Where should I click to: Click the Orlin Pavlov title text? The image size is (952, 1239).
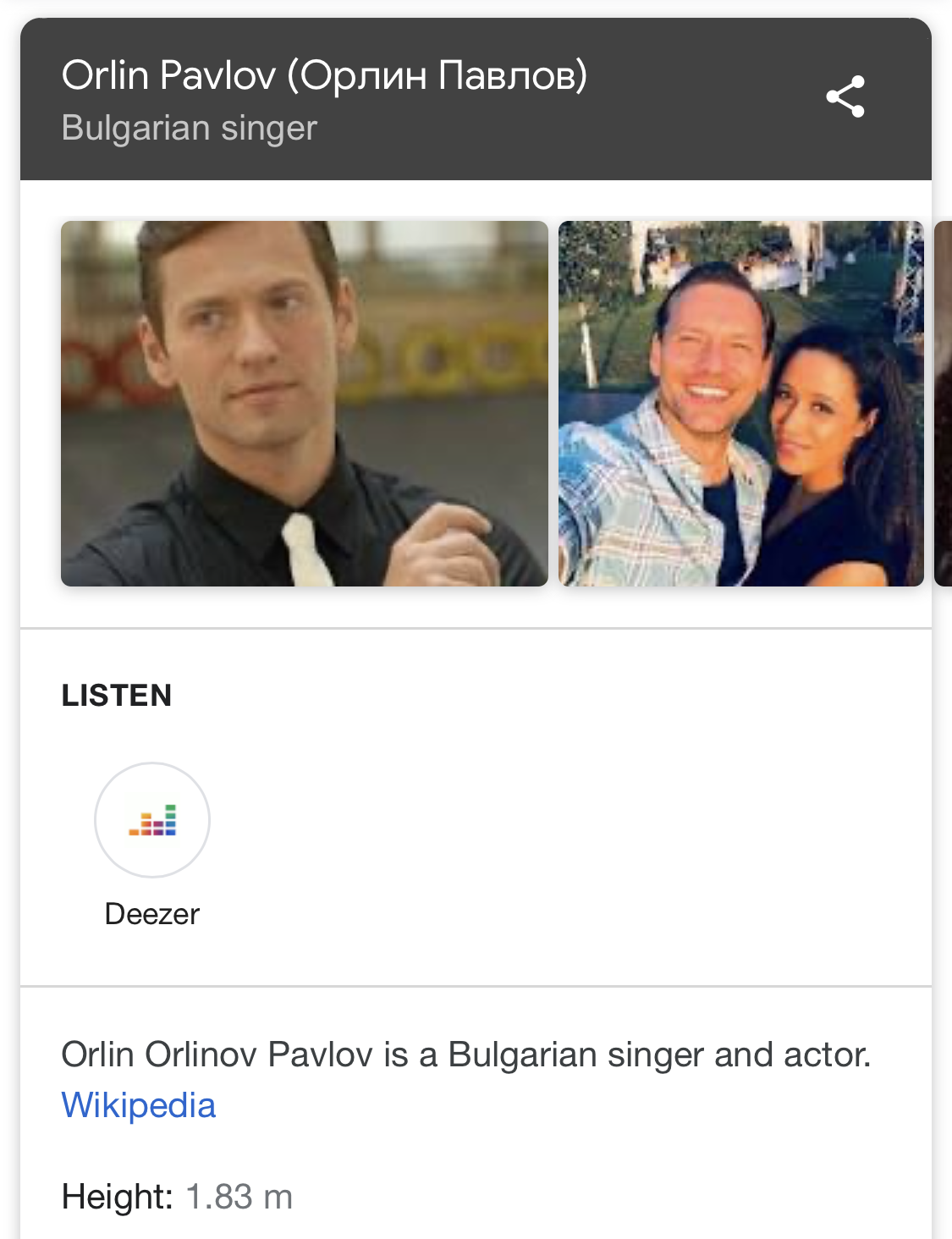pyautogui.click(x=325, y=75)
